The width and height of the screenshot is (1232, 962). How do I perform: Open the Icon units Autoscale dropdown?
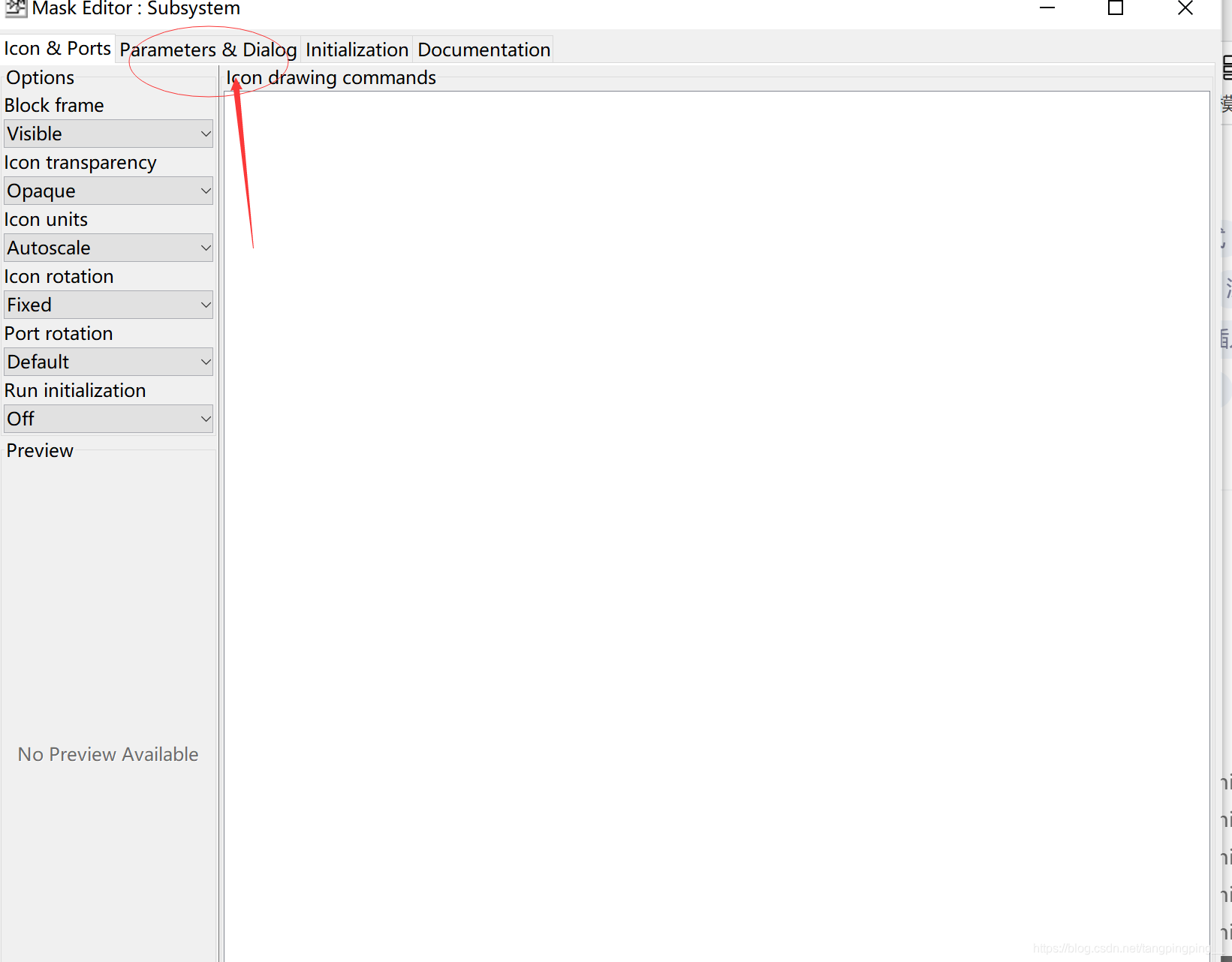[x=109, y=248]
